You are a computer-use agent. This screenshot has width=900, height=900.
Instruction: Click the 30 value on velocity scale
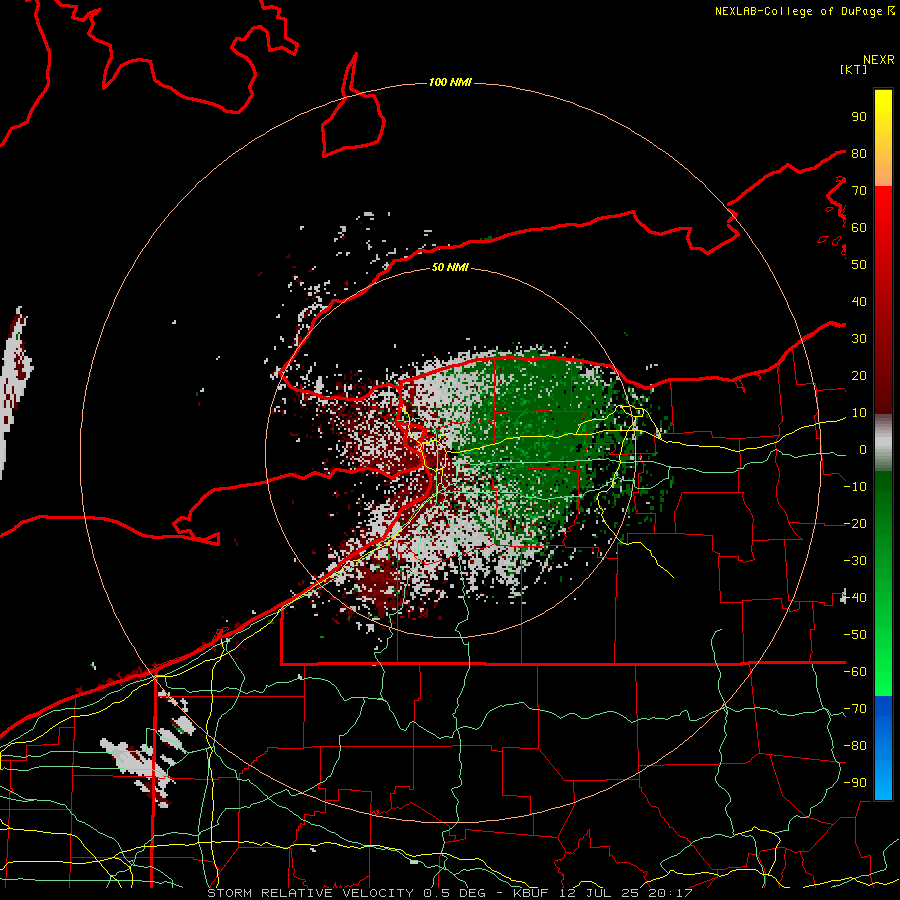point(859,339)
